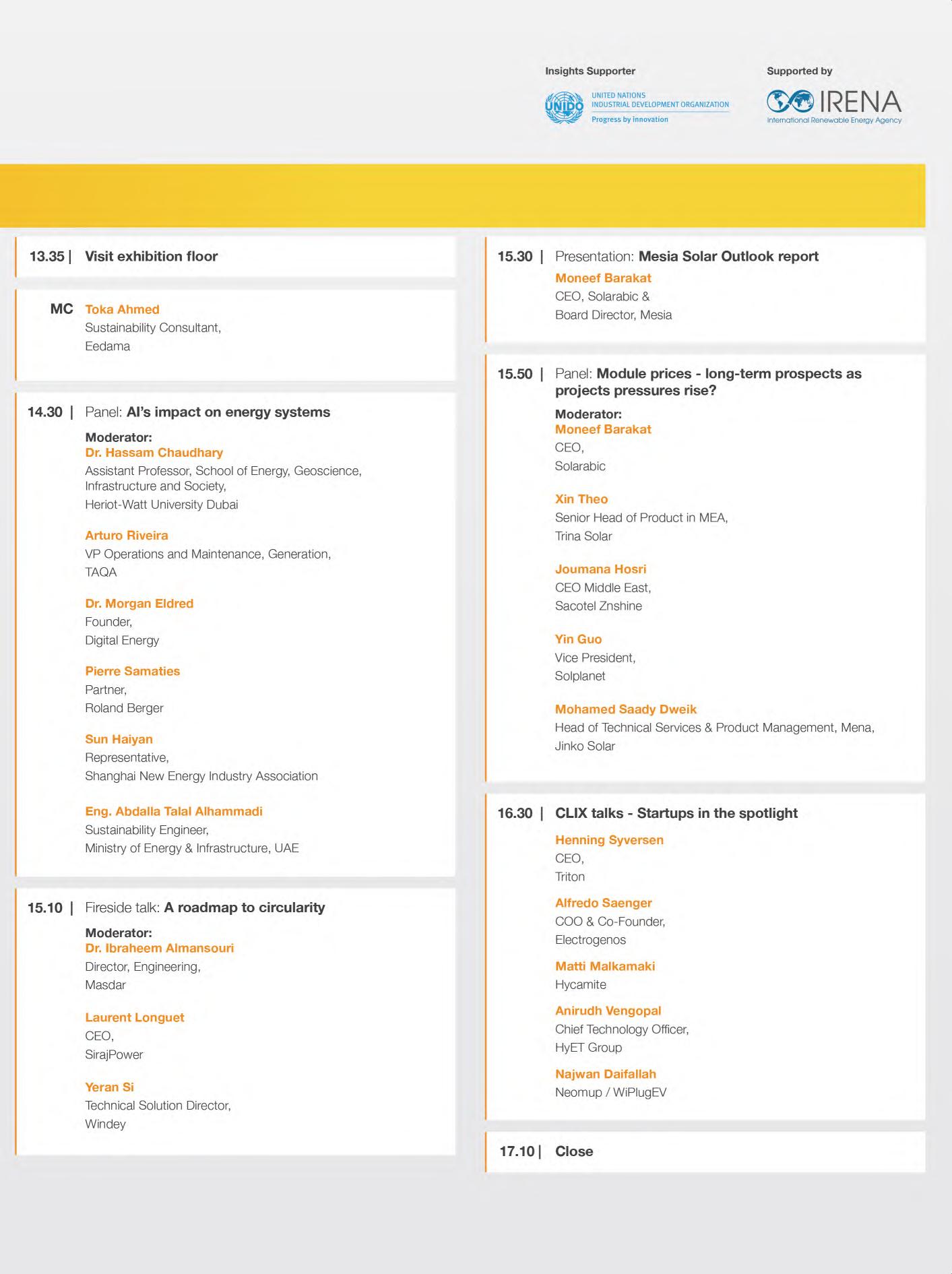952x1274 pixels.
Task: Select the 'Electrogenos' company line
Action: tap(590, 940)
